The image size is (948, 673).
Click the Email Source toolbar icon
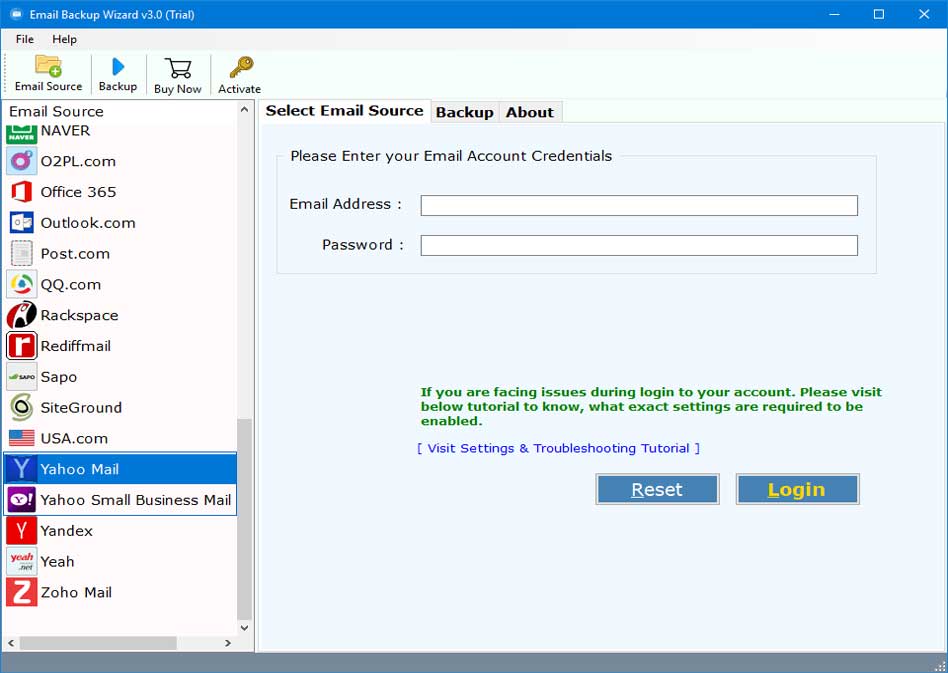click(48, 67)
